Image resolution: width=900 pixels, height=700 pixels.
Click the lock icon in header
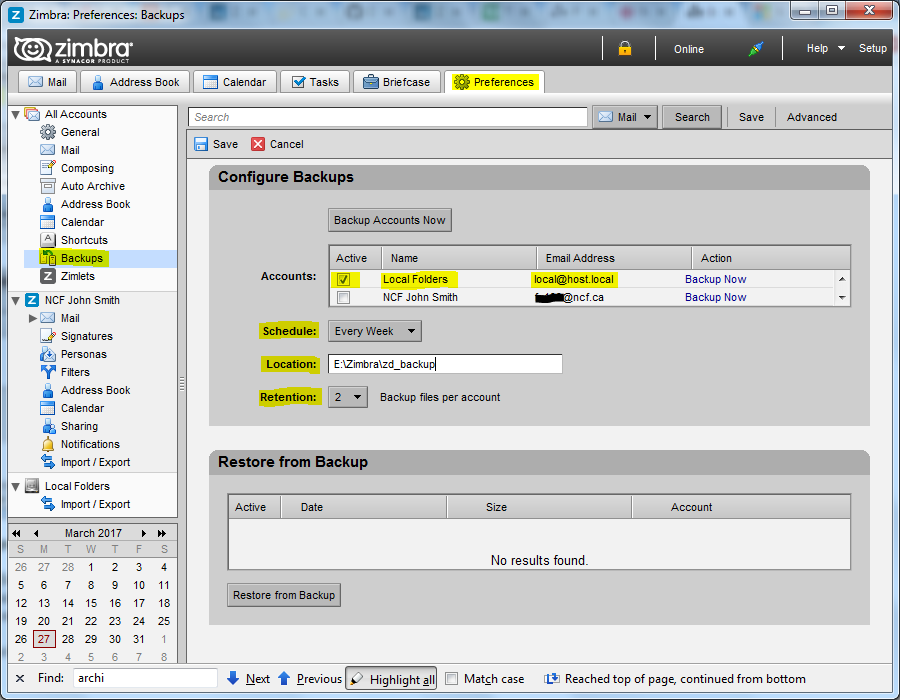tap(624, 48)
